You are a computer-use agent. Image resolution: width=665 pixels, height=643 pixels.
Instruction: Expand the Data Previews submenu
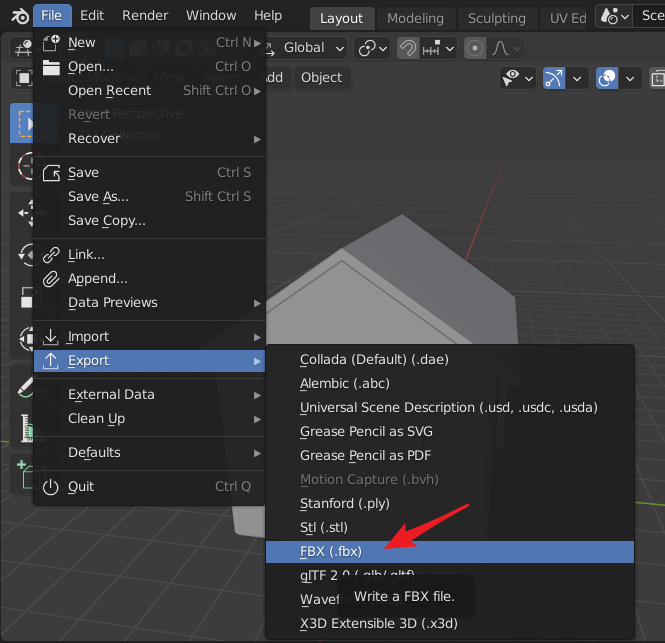[150, 302]
